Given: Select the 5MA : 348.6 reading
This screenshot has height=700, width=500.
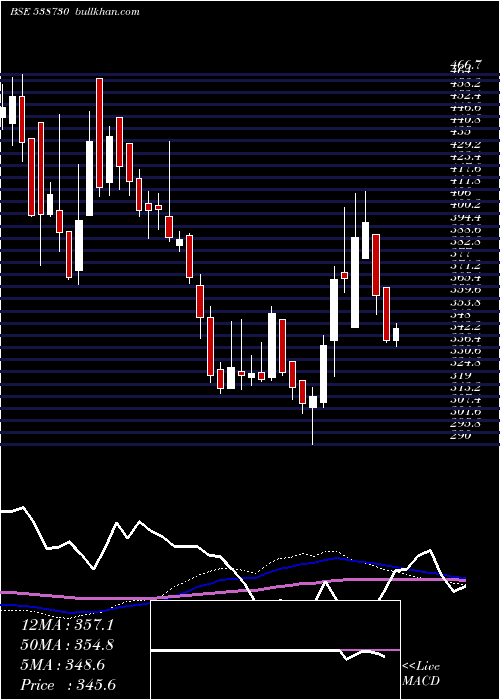Looking at the screenshot, I should (63, 665).
